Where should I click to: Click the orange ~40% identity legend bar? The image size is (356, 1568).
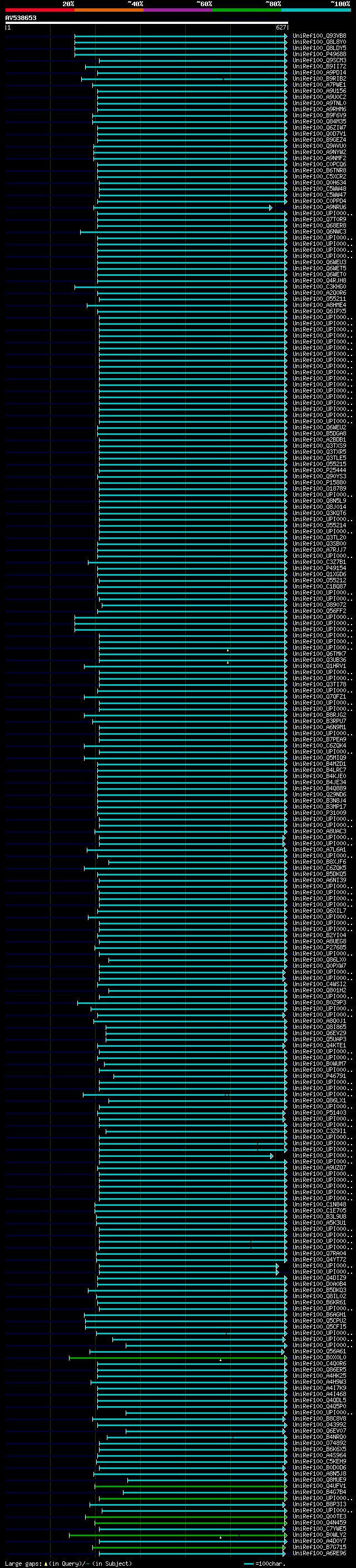click(109, 10)
